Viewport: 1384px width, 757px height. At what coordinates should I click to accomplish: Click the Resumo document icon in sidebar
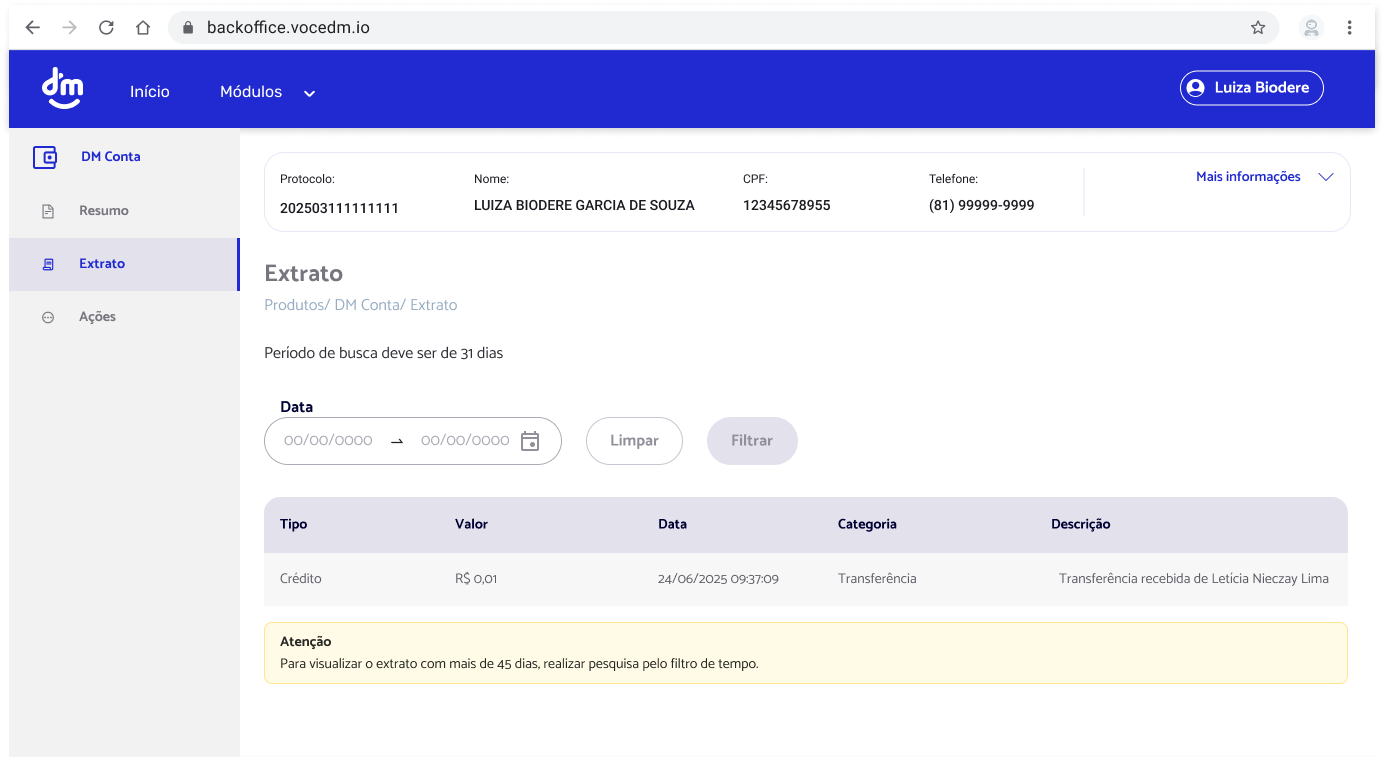click(x=47, y=210)
